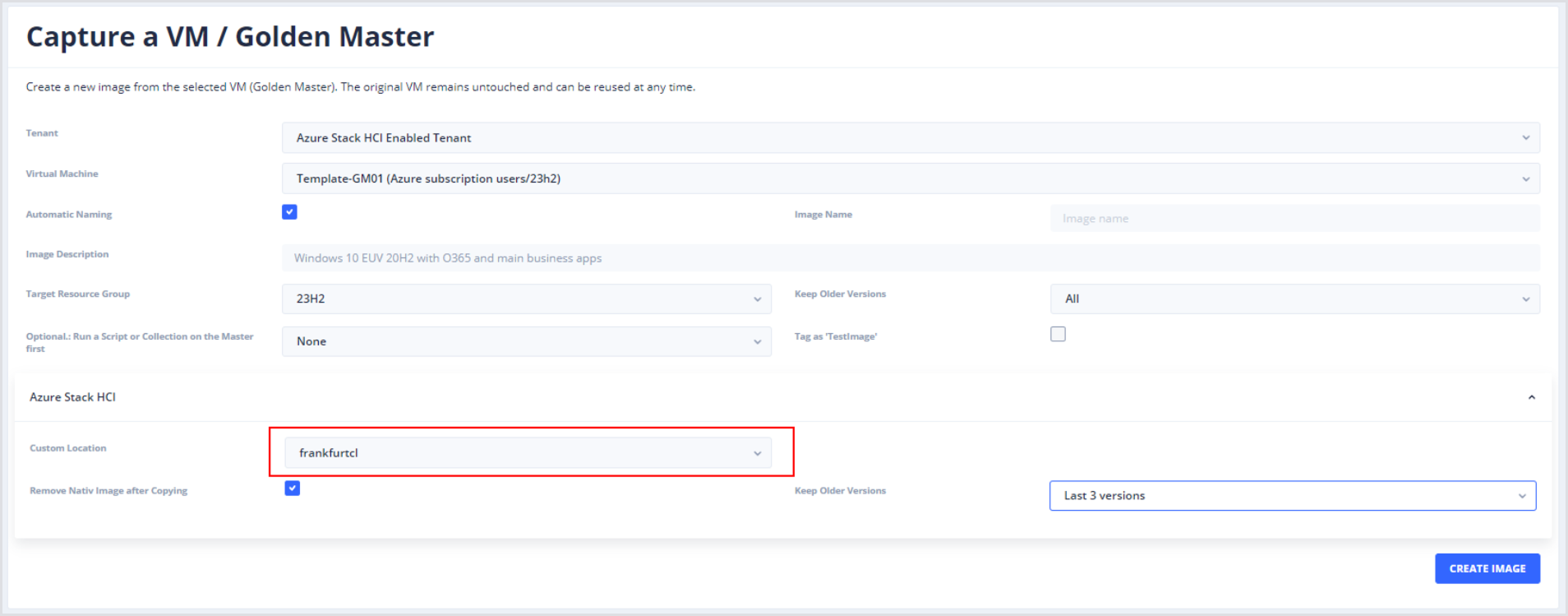Click the 'Capture a VM / Golden Master' heading
1568x616 pixels.
click(230, 37)
